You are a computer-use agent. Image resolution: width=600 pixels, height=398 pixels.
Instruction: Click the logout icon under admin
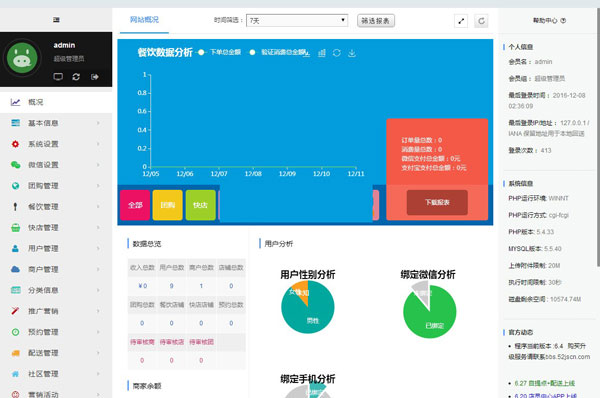95,77
